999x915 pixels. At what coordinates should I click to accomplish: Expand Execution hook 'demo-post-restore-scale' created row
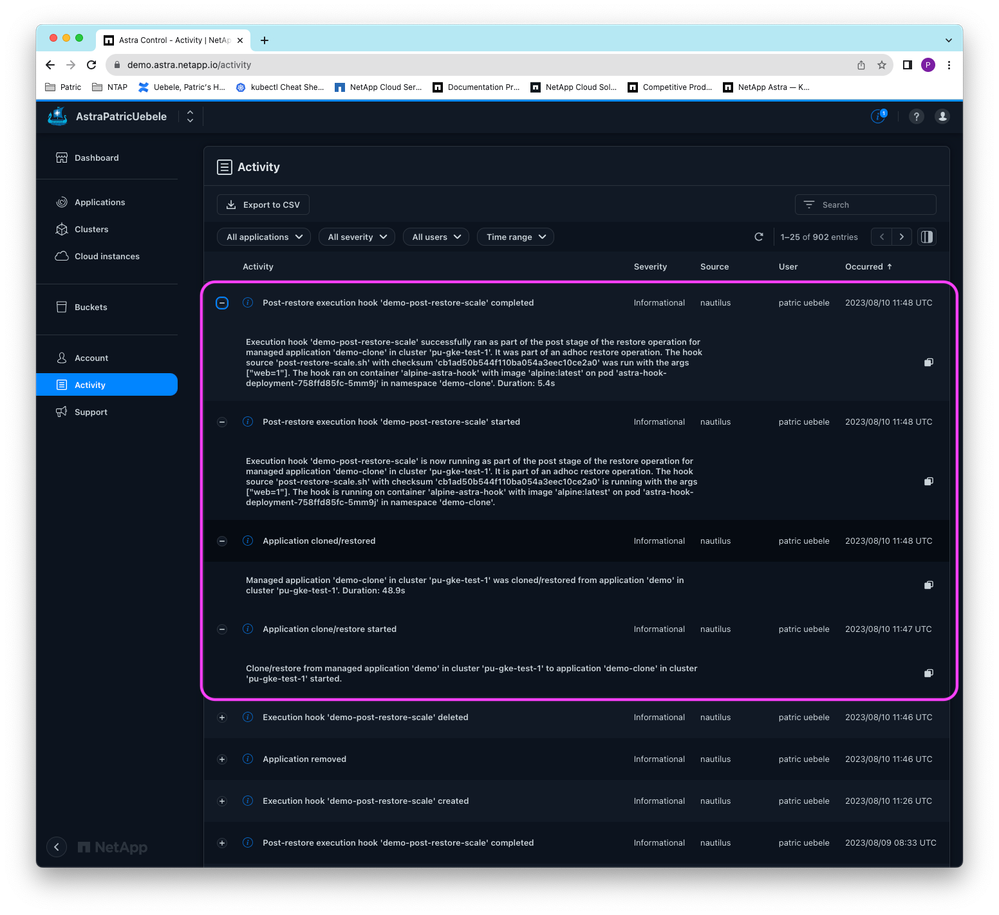pyautogui.click(x=222, y=802)
